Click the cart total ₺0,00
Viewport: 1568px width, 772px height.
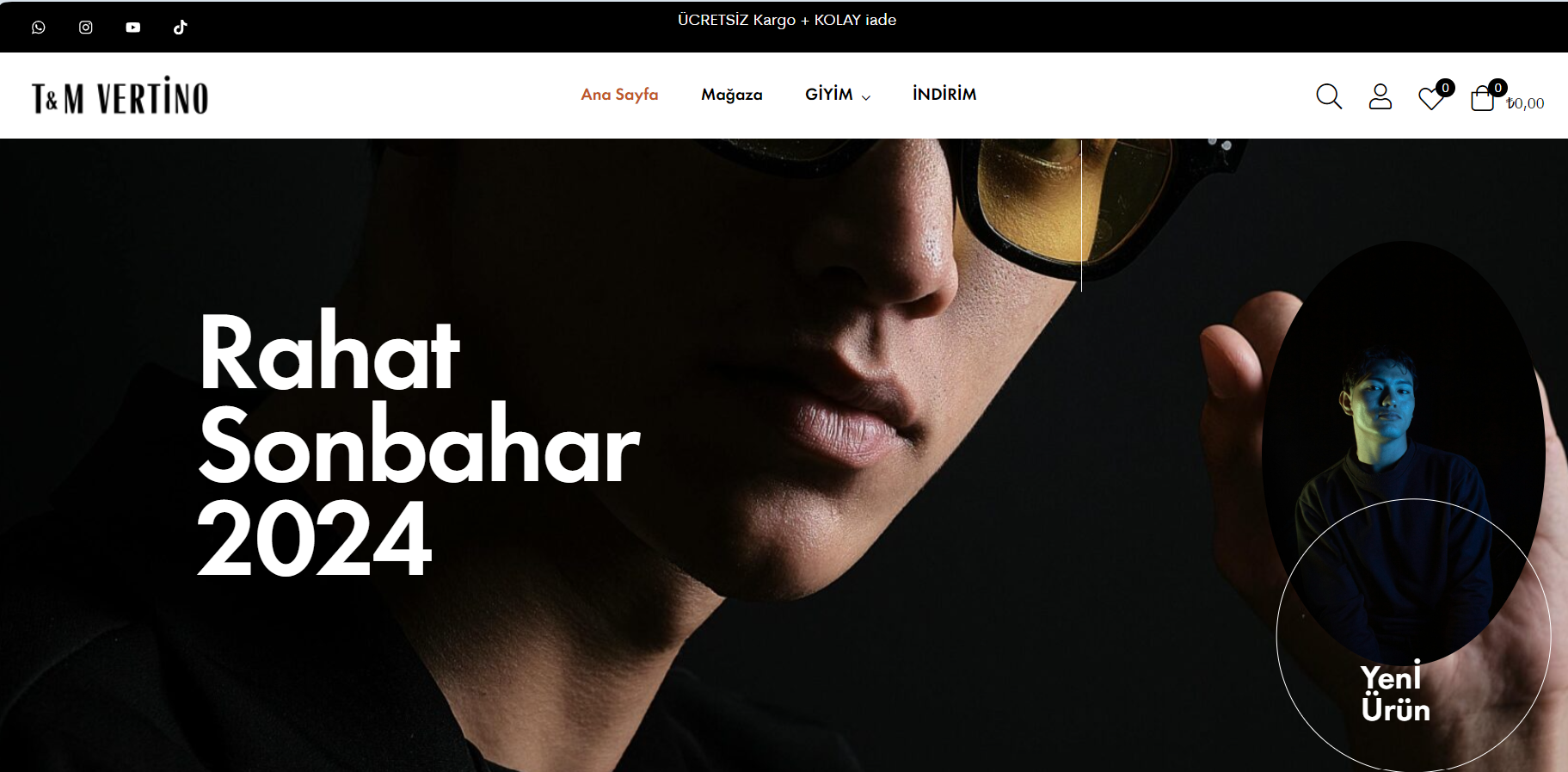click(x=1525, y=103)
